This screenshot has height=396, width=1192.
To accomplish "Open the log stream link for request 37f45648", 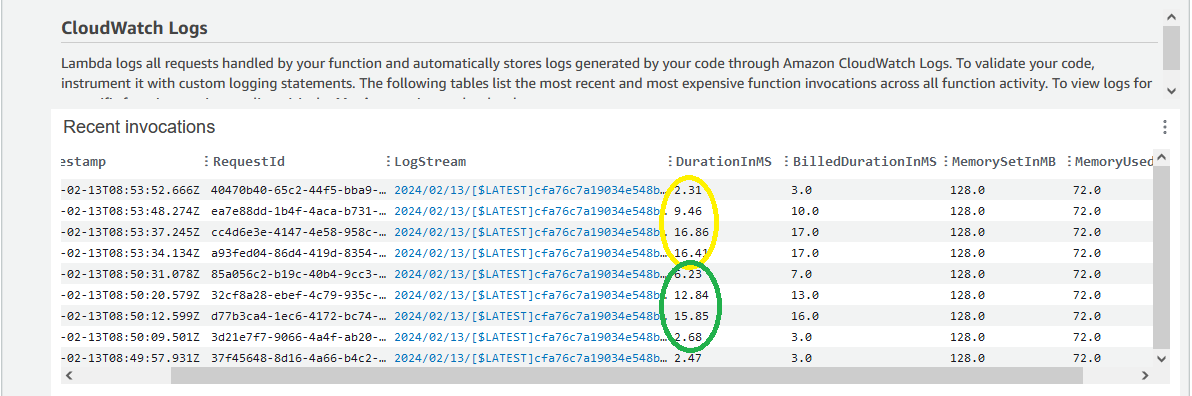I will [531, 357].
